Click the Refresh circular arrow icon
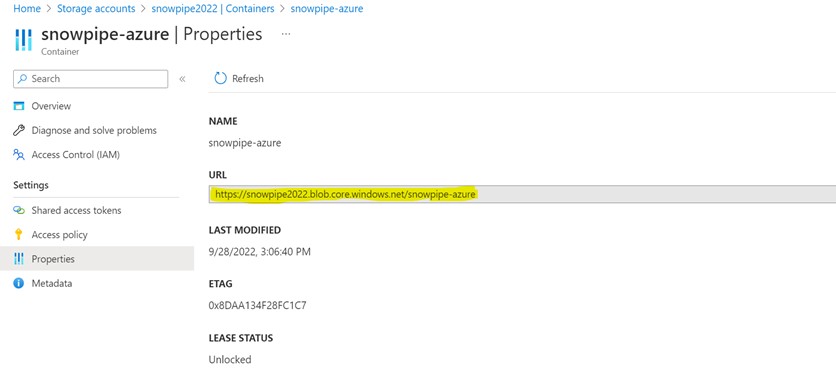Image resolution: width=836 pixels, height=382 pixels. tap(220, 78)
